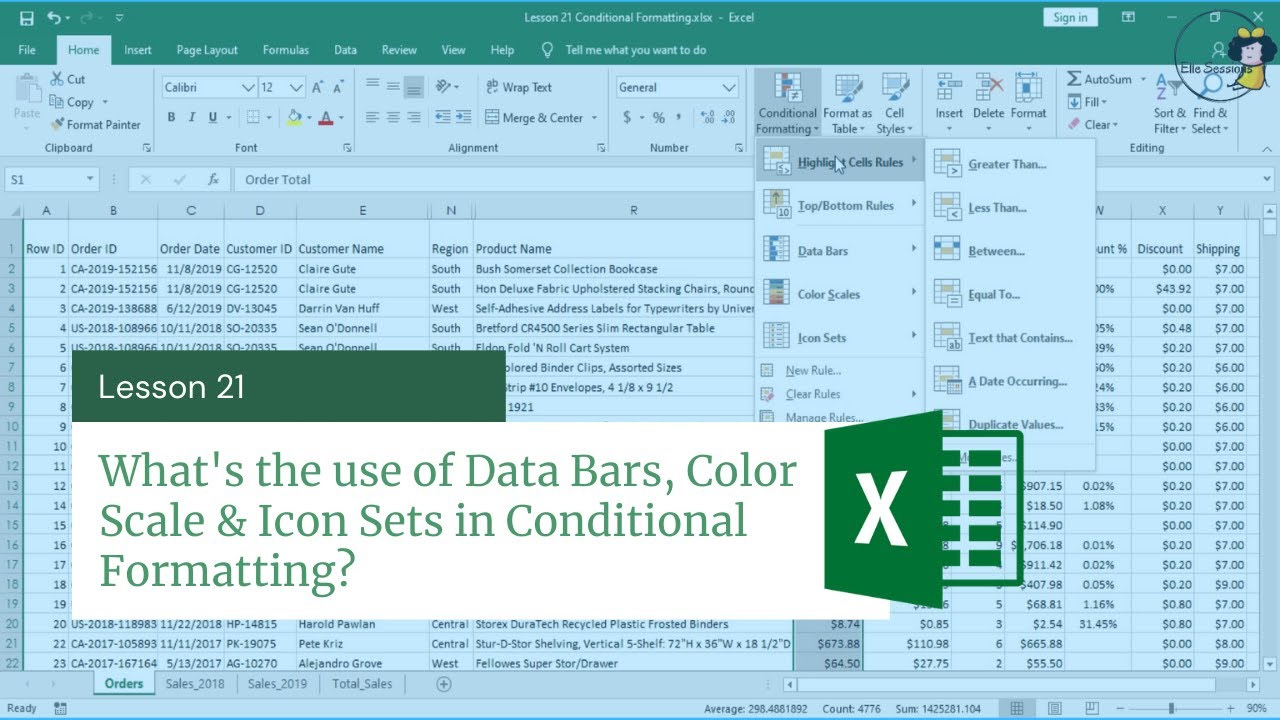Add a new sheet with plus icon
The image size is (1280, 720).
pos(444,684)
